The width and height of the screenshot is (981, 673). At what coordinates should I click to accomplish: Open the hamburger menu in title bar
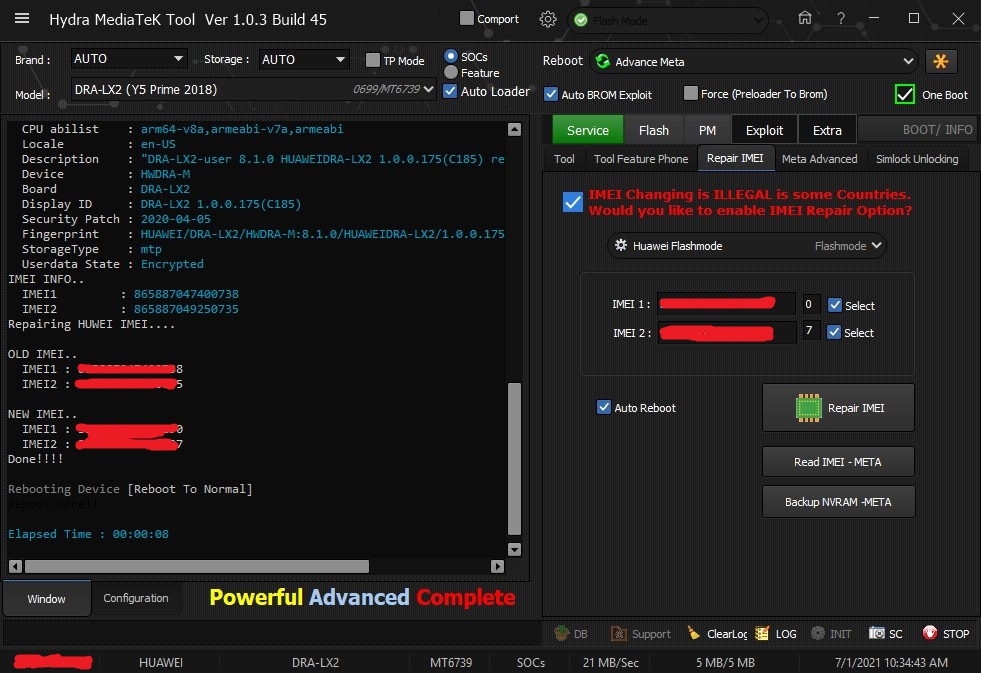[22, 19]
